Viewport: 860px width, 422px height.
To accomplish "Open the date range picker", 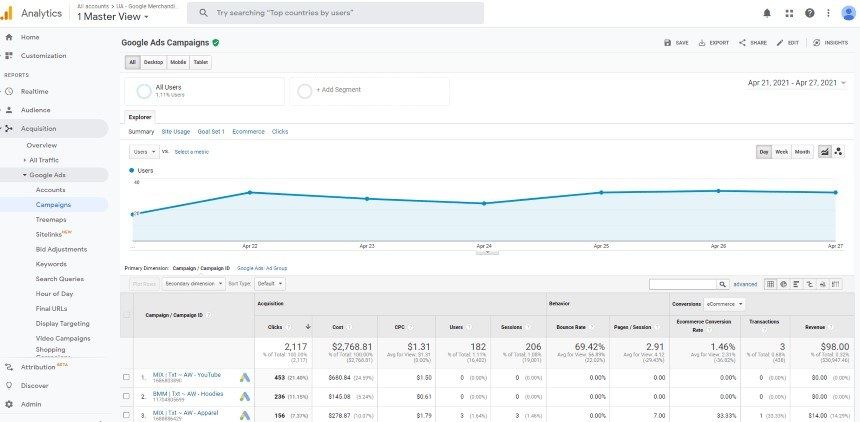I will click(797, 83).
